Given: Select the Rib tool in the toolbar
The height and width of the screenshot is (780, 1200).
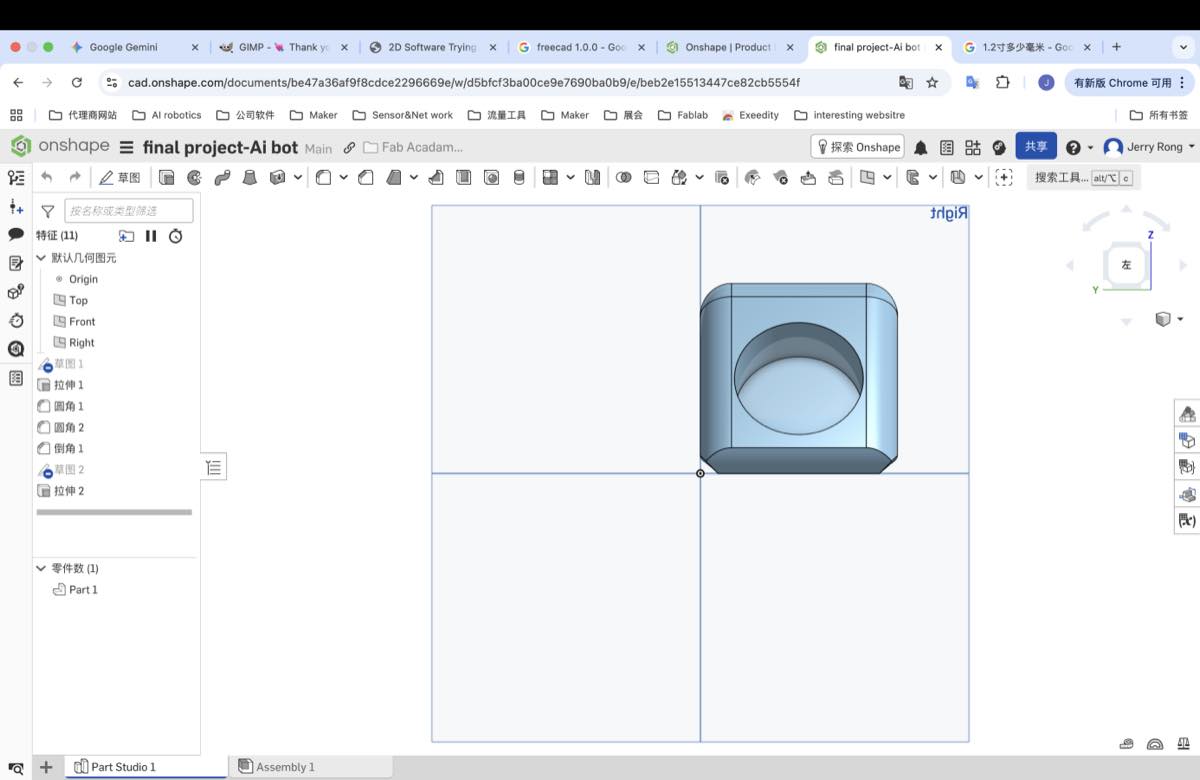Looking at the screenshot, I should (x=436, y=177).
